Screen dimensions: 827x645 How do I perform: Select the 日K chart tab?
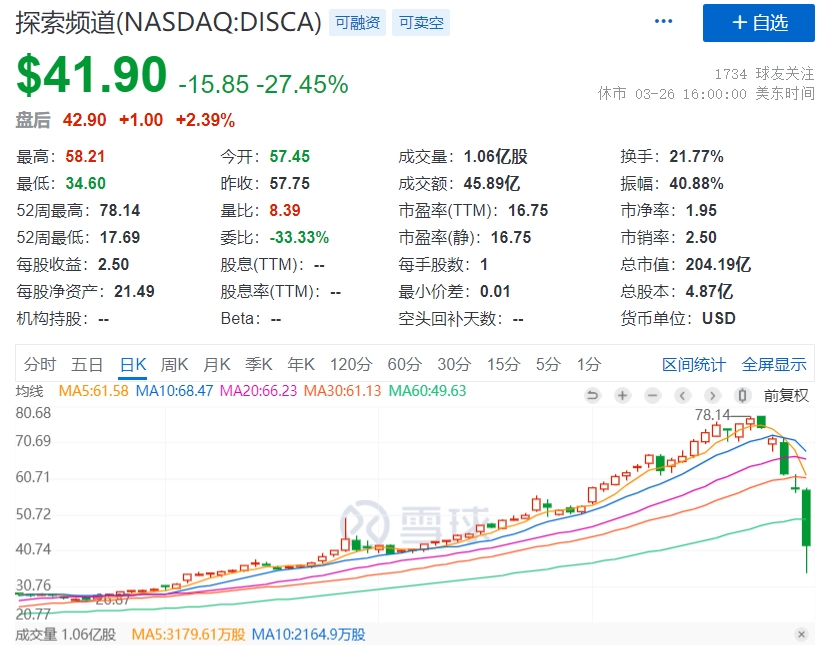[133, 364]
